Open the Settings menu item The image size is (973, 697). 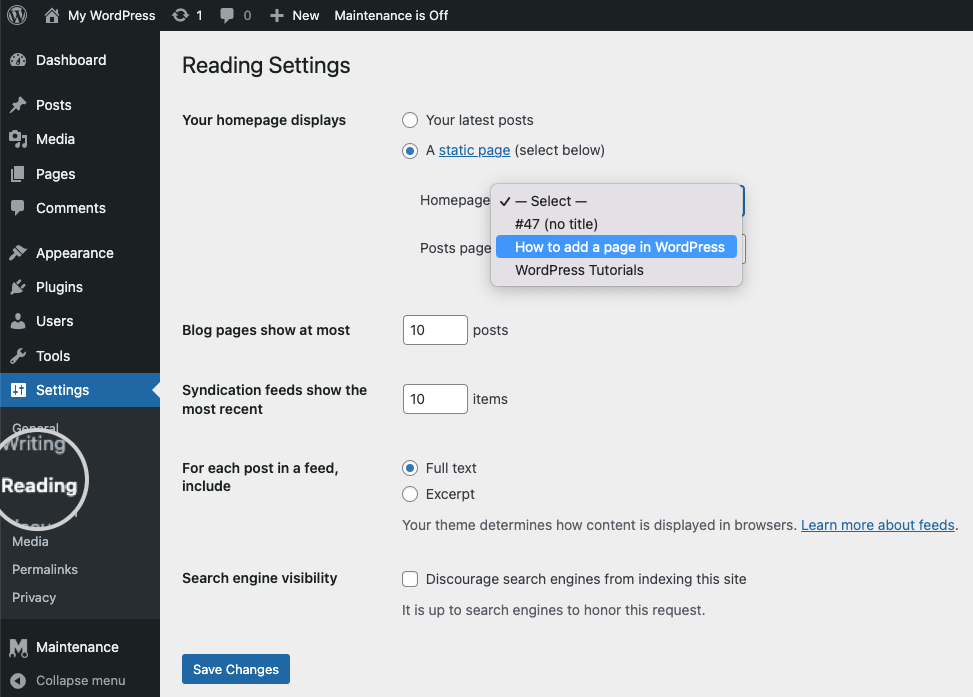[x=80, y=390]
